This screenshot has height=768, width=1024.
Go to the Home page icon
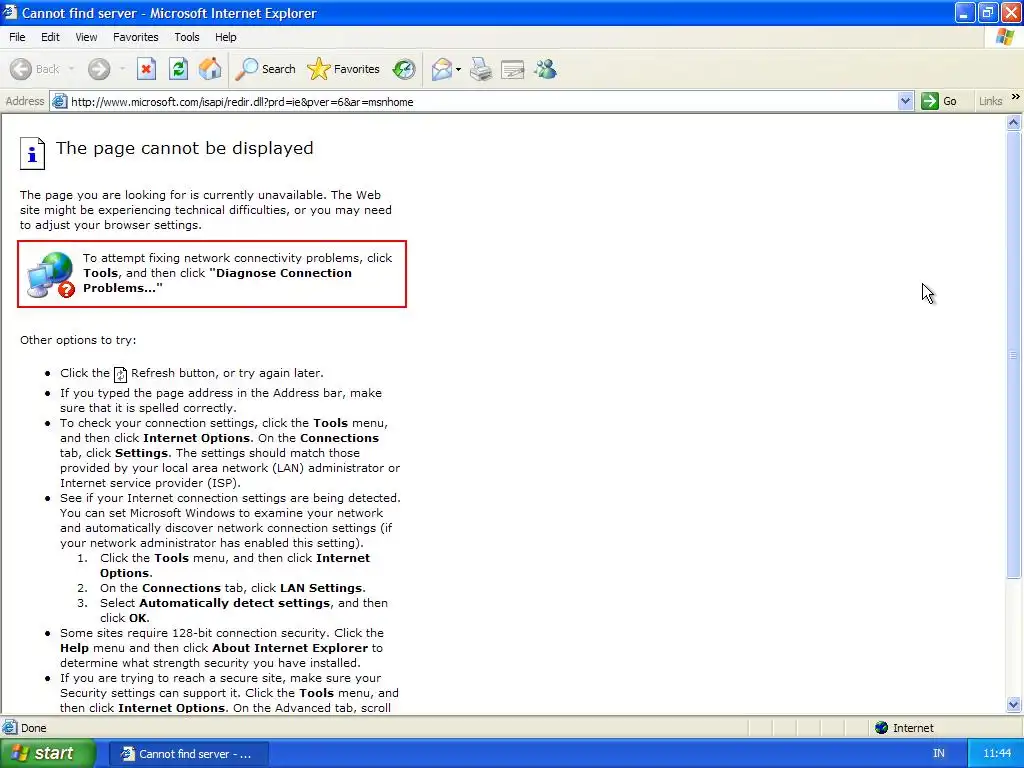pyautogui.click(x=210, y=69)
